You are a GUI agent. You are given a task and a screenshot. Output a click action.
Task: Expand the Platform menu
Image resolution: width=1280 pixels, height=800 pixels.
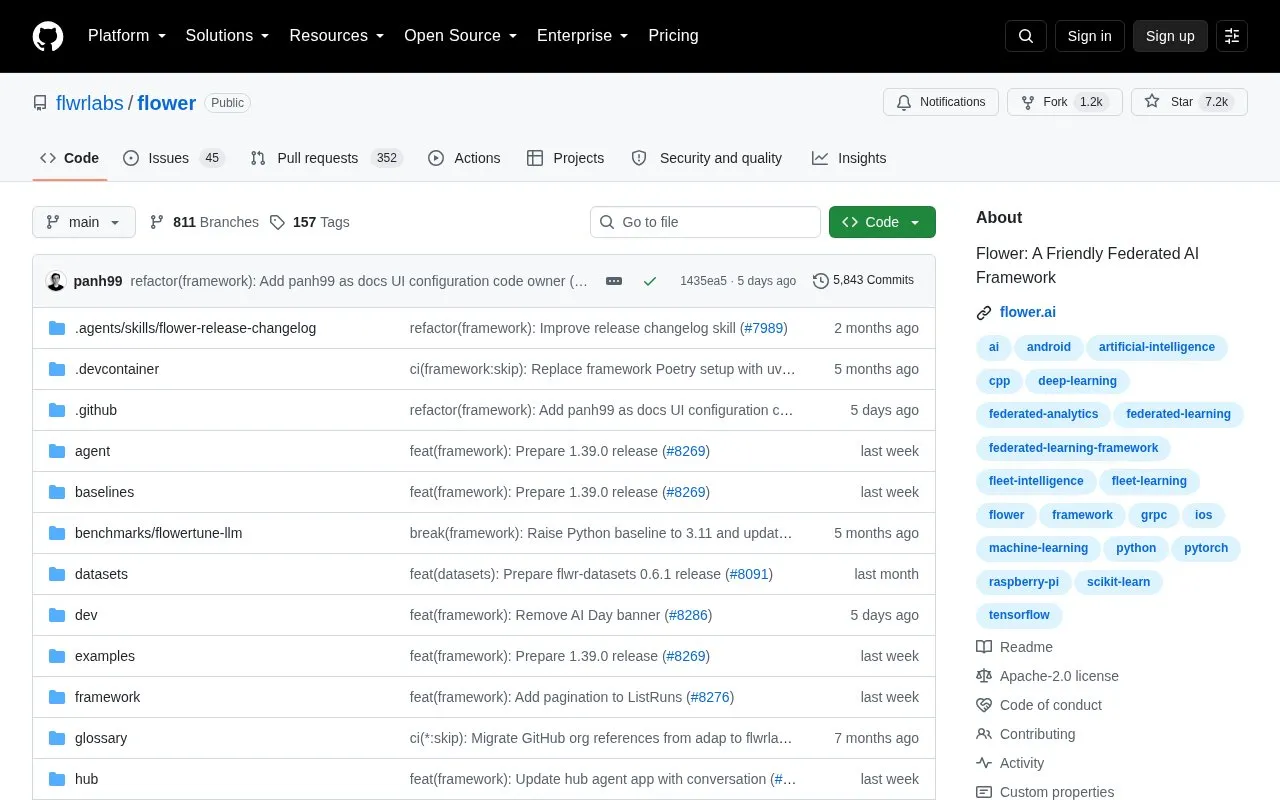coord(126,36)
